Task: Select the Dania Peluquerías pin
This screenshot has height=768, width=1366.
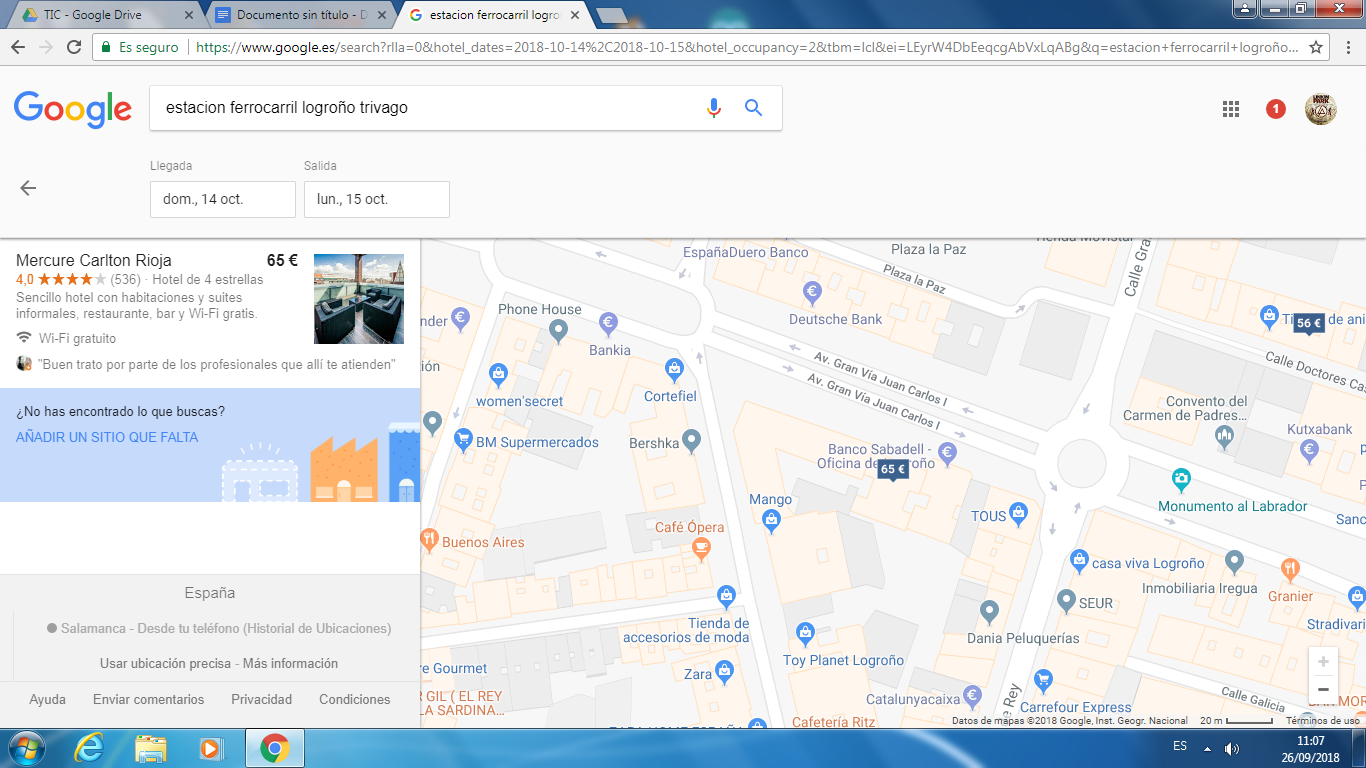Action: [x=989, y=611]
